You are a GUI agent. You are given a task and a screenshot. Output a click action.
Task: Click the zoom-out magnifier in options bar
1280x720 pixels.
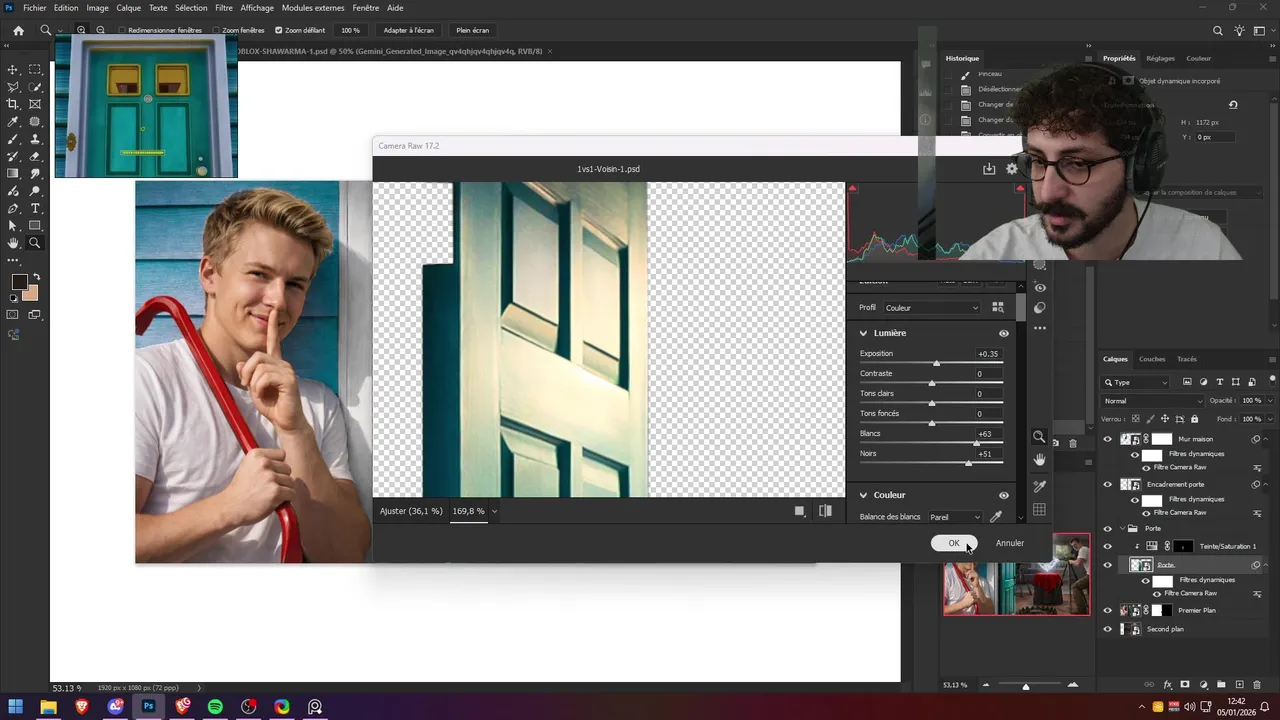coord(100,30)
